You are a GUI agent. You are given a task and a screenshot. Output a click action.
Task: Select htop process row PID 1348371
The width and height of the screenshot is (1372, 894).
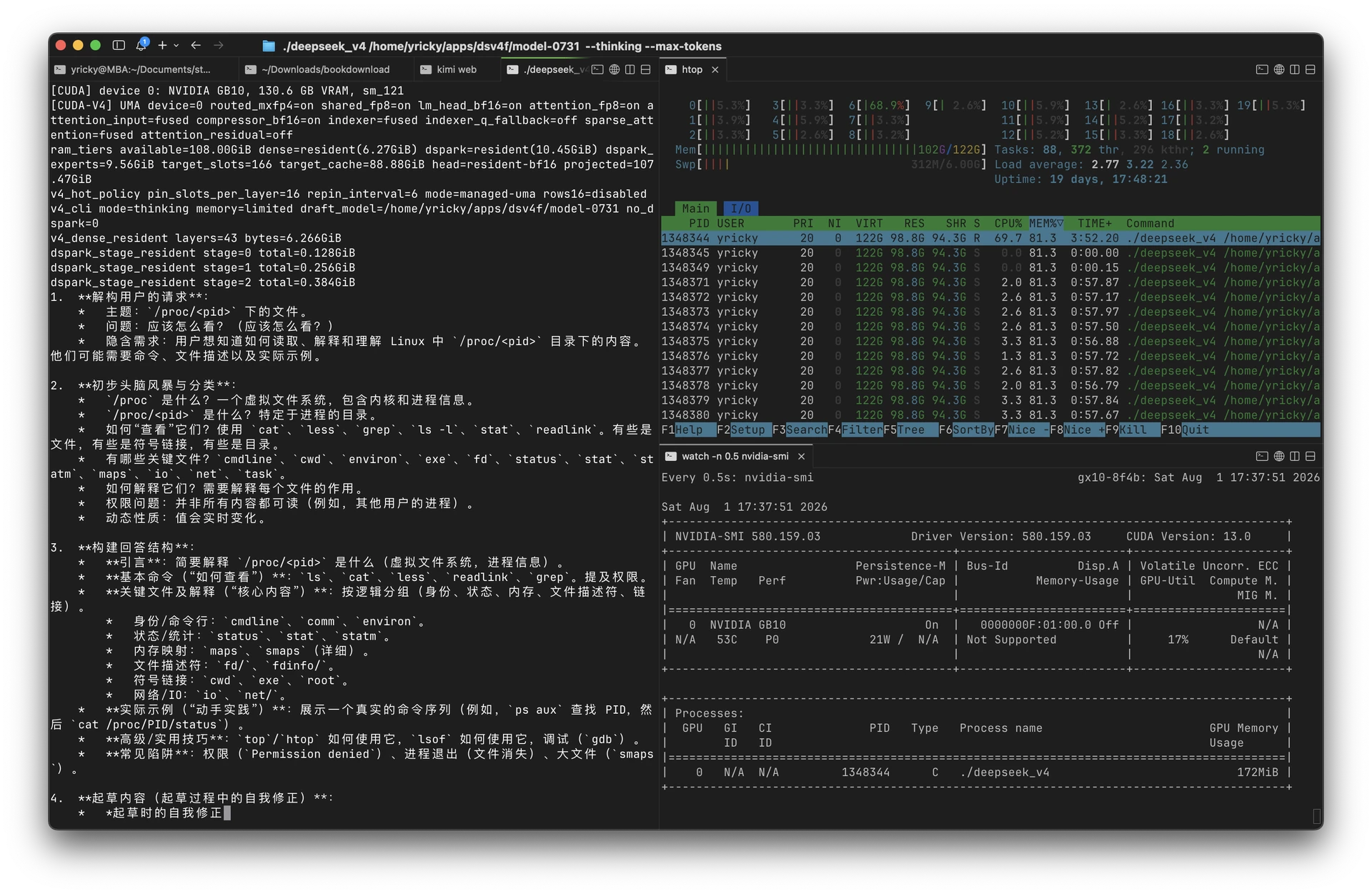(990, 282)
